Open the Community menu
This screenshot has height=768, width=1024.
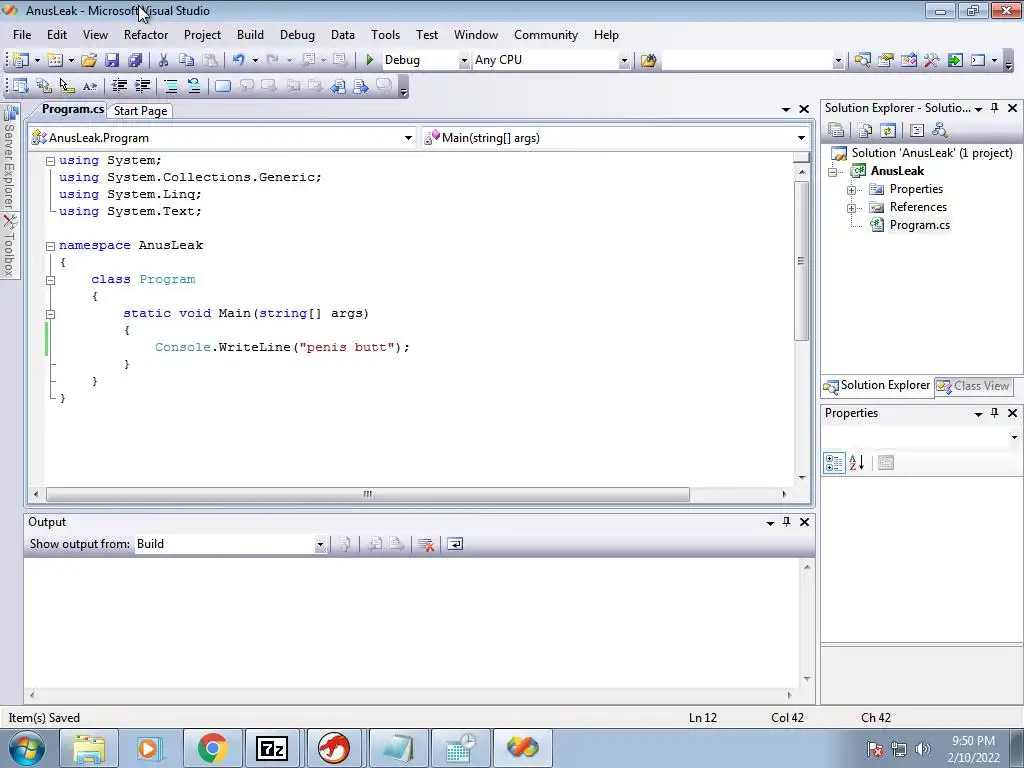pos(546,35)
